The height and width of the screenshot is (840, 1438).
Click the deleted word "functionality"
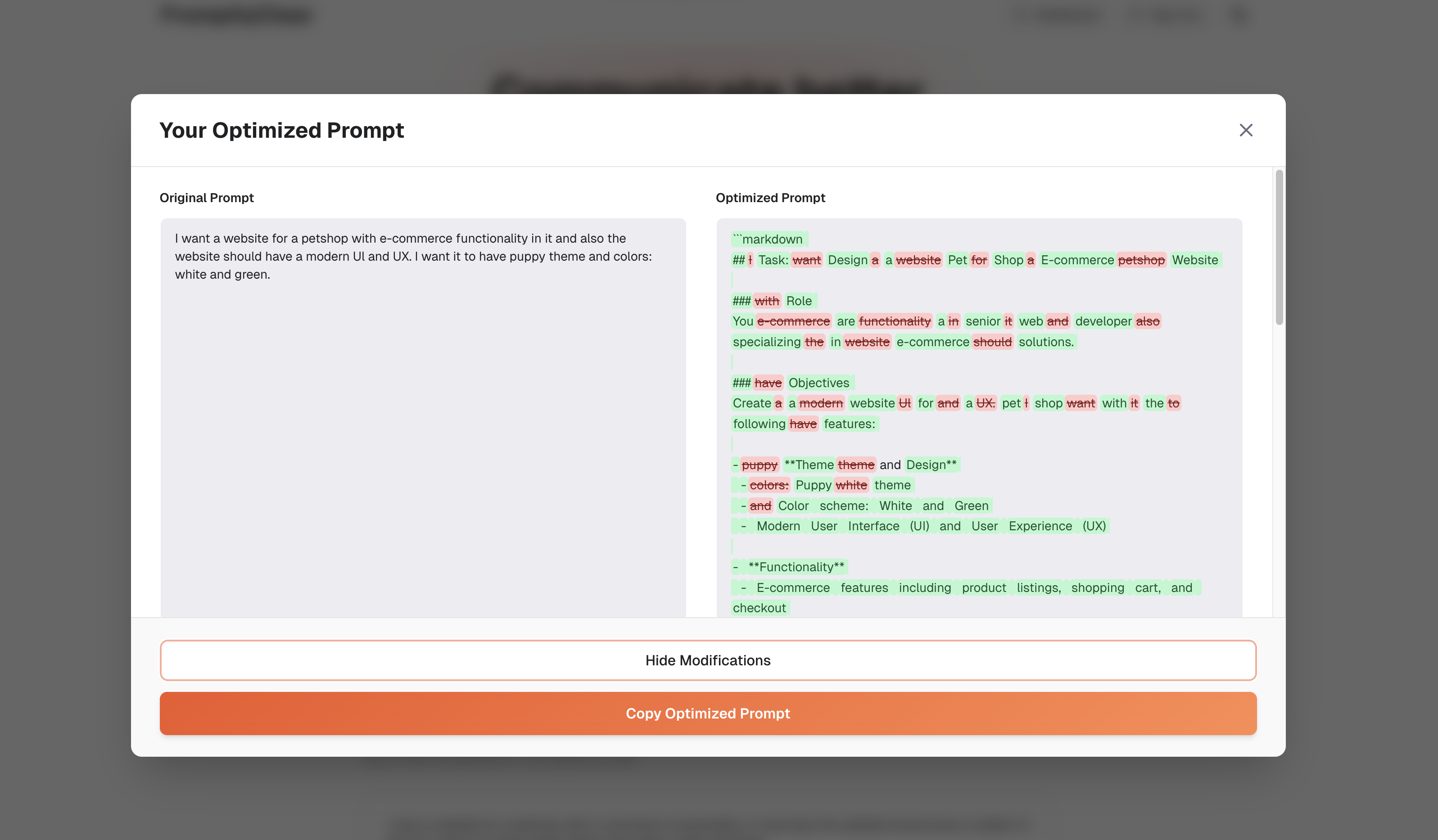[x=894, y=321]
